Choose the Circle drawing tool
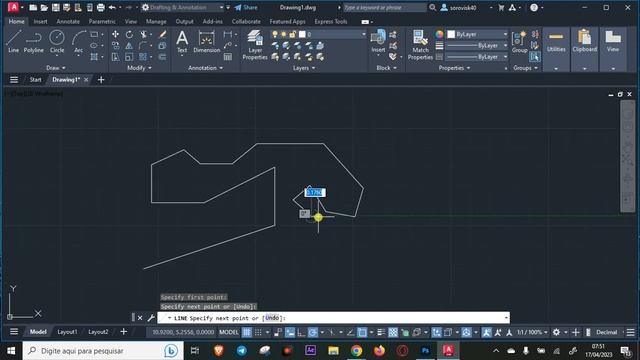Screen dimensions: 640x360 [x=57, y=41]
